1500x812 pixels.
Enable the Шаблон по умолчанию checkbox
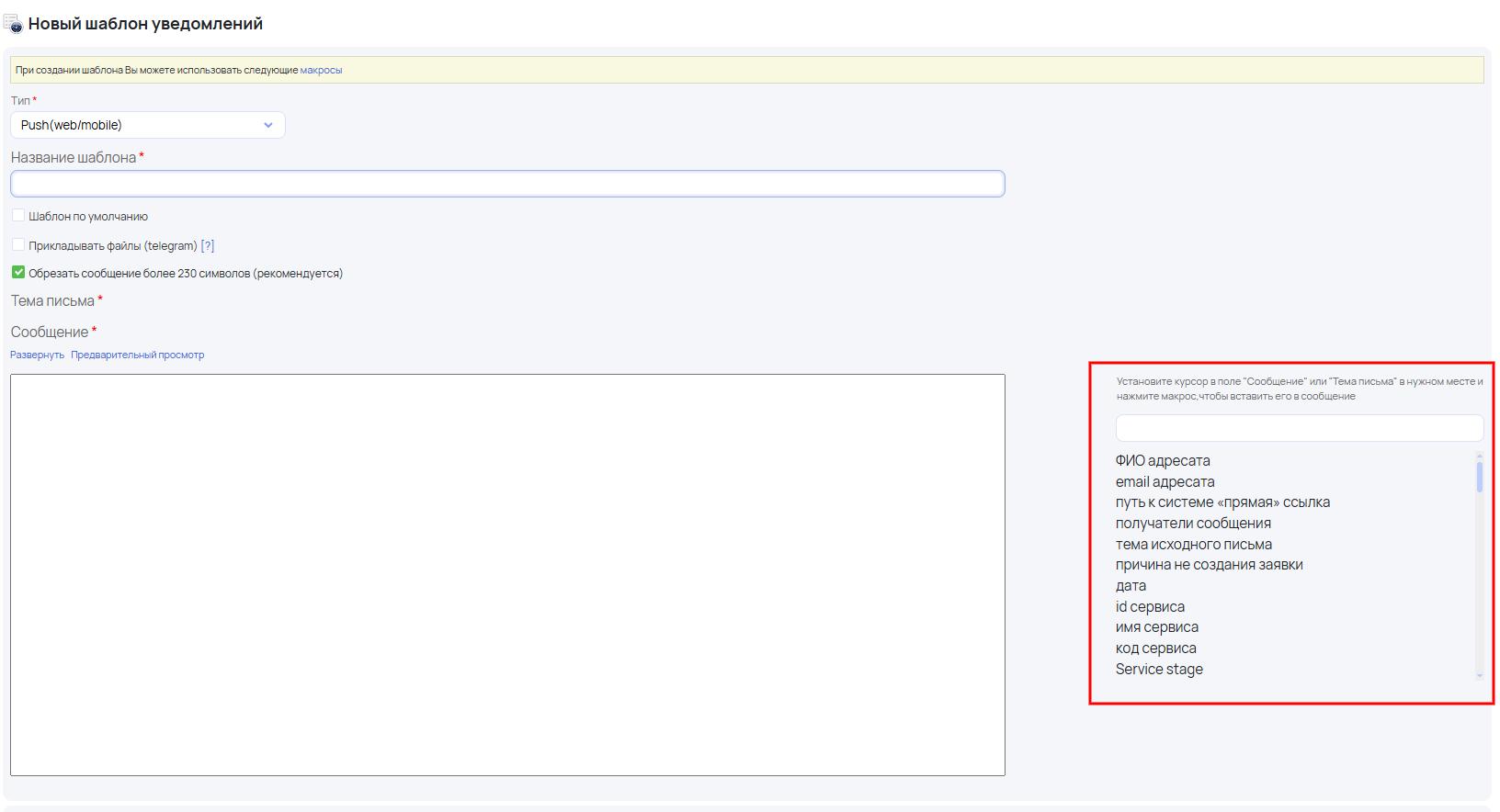pos(18,216)
